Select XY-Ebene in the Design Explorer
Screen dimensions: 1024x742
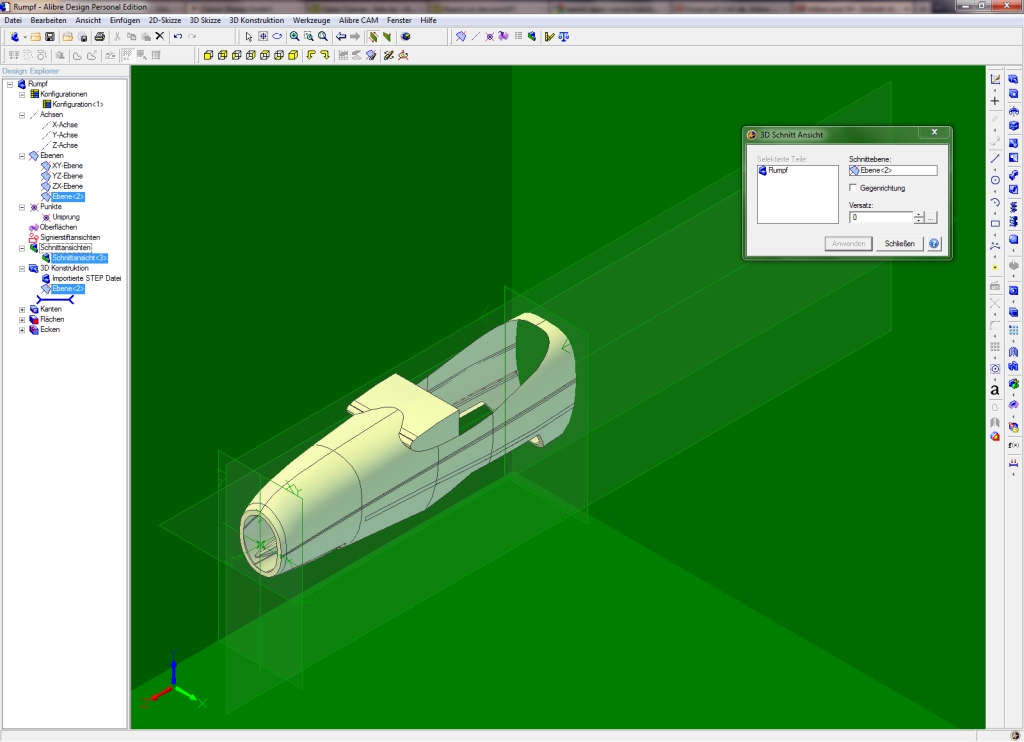pos(67,166)
